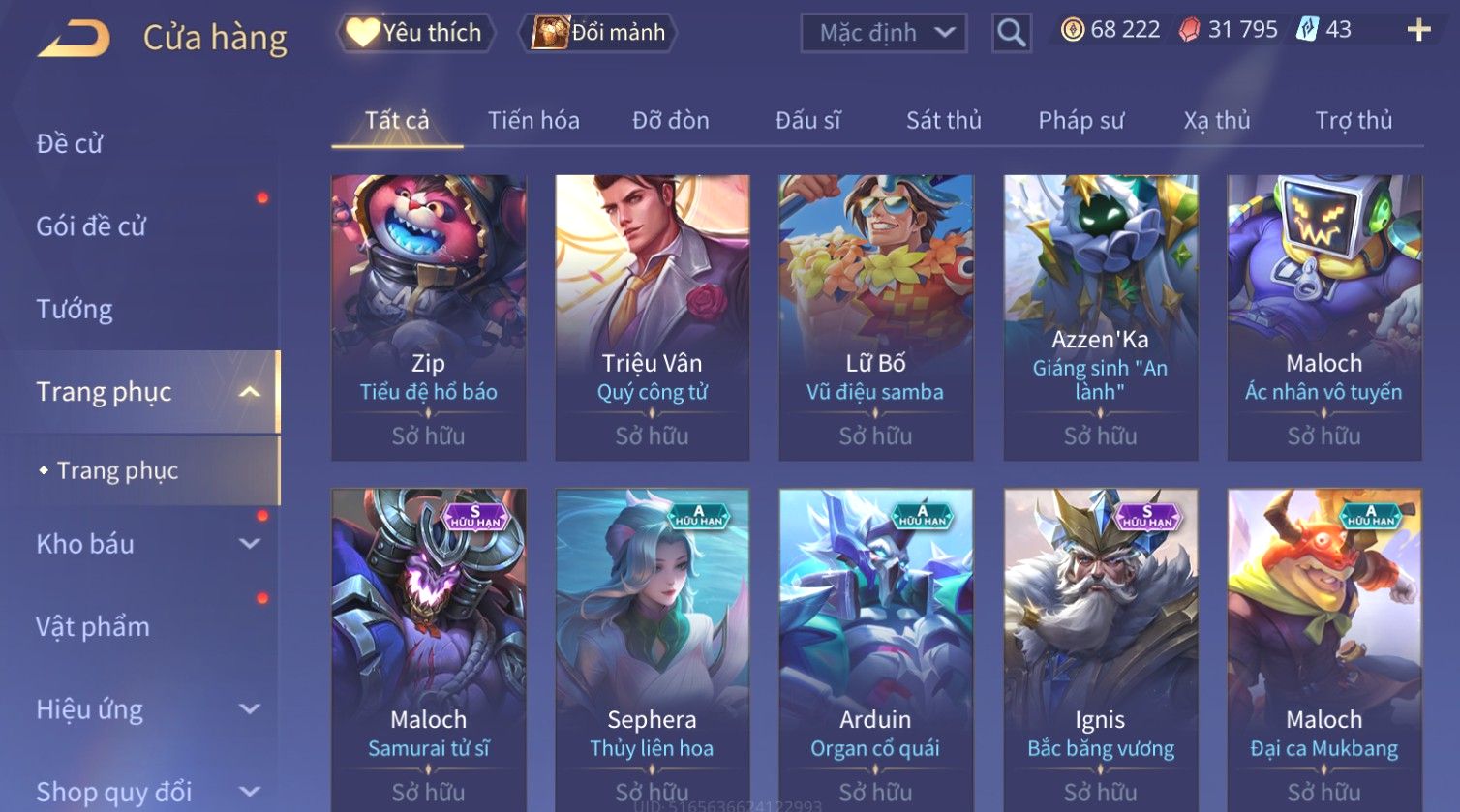Tap the plus icon to add currency

[x=1418, y=30]
